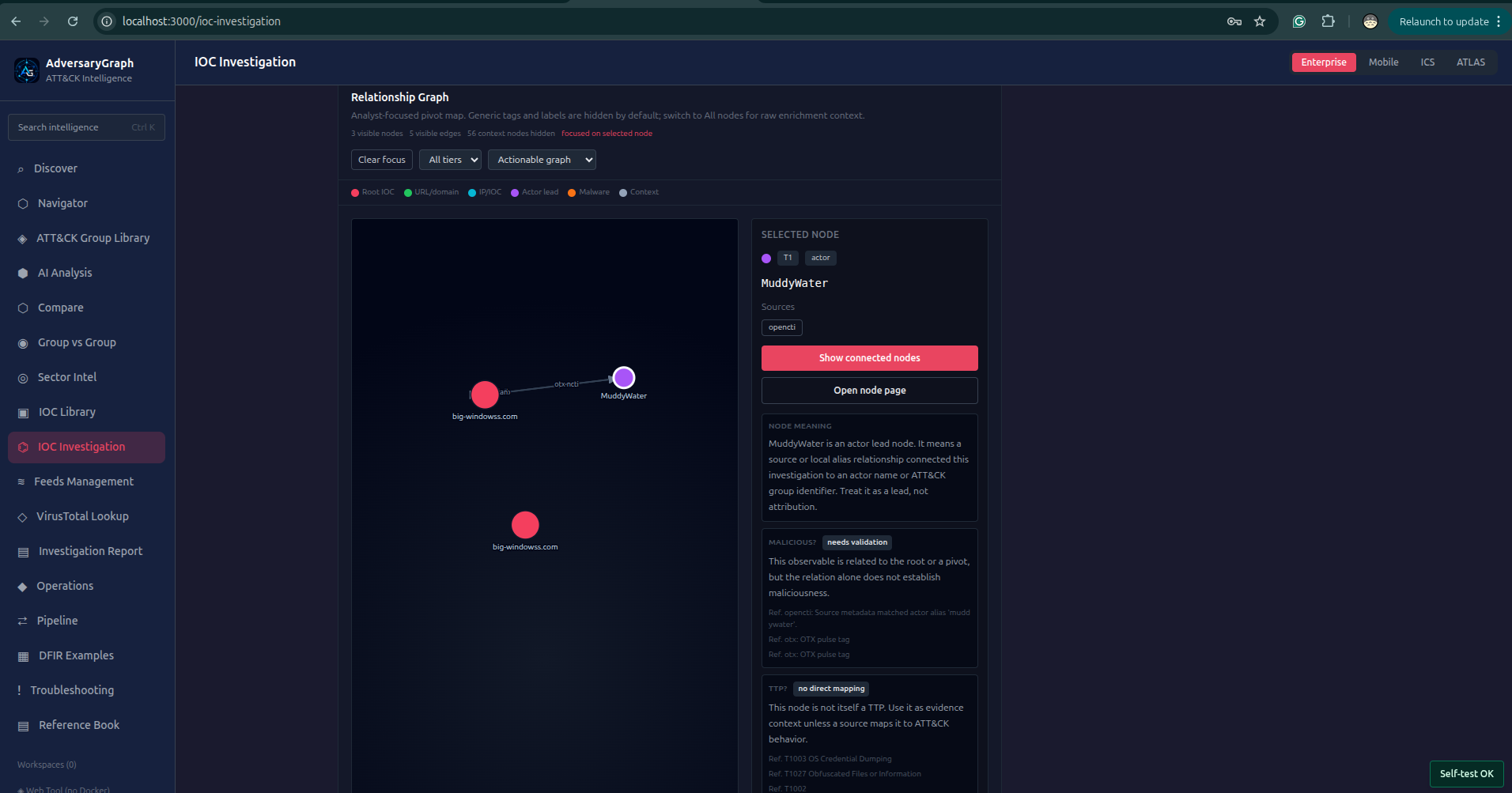
Task: Click the URL/domain legend green swatch
Action: click(x=408, y=193)
